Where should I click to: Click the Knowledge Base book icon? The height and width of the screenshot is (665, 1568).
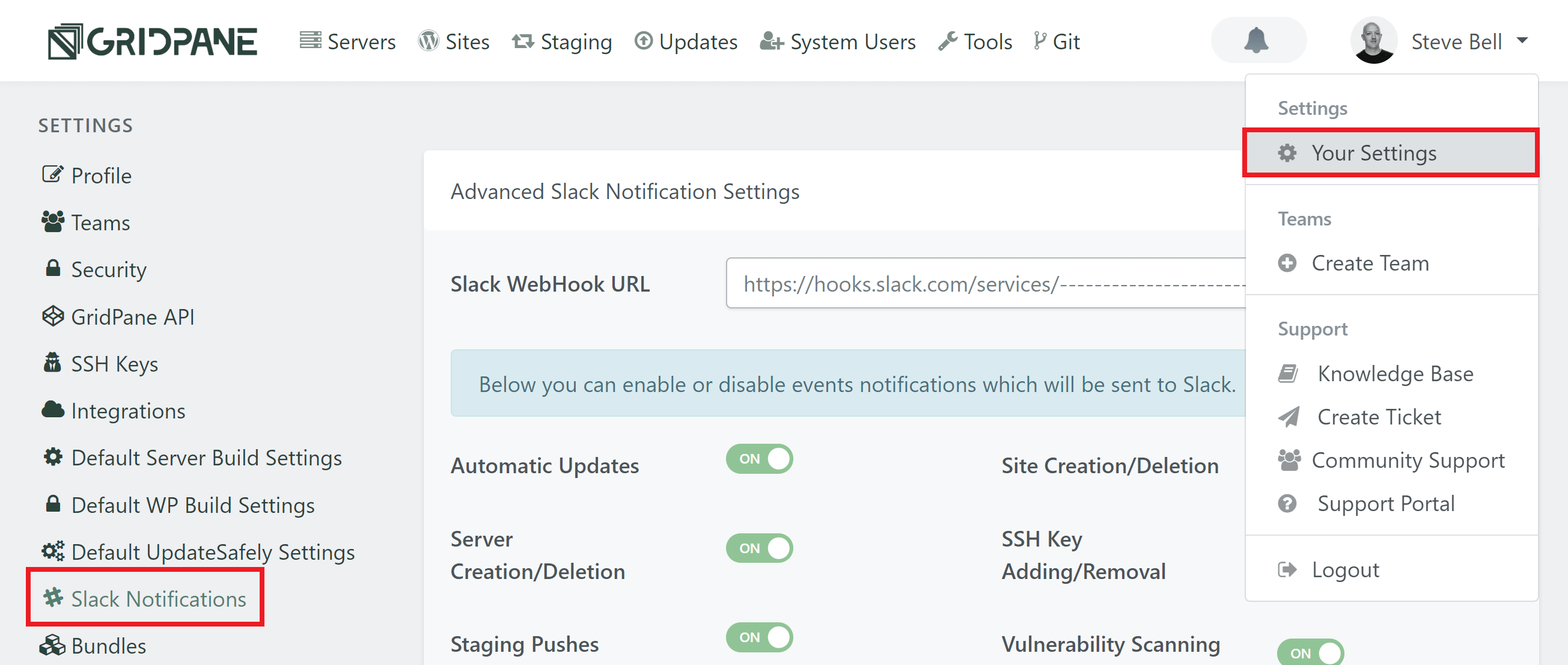click(x=1287, y=373)
